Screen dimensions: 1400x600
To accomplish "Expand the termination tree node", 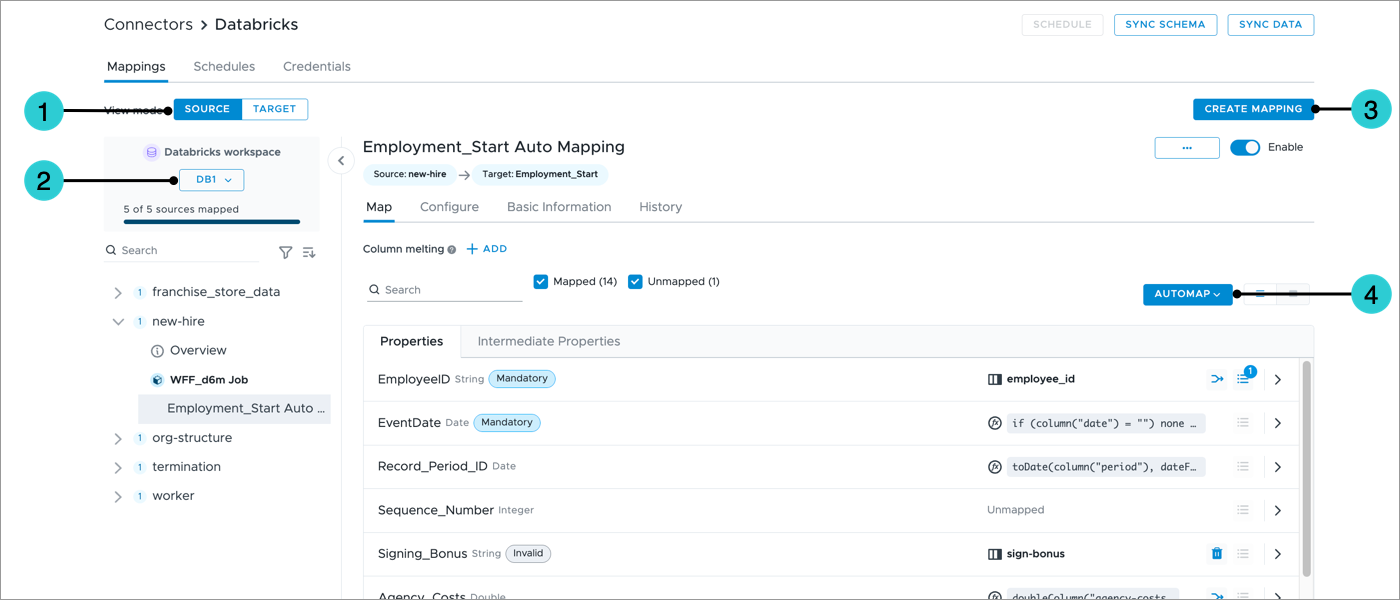I will (118, 468).
